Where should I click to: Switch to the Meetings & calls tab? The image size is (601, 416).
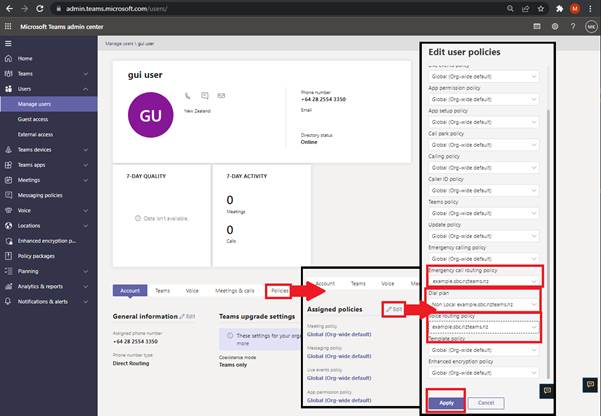237,290
